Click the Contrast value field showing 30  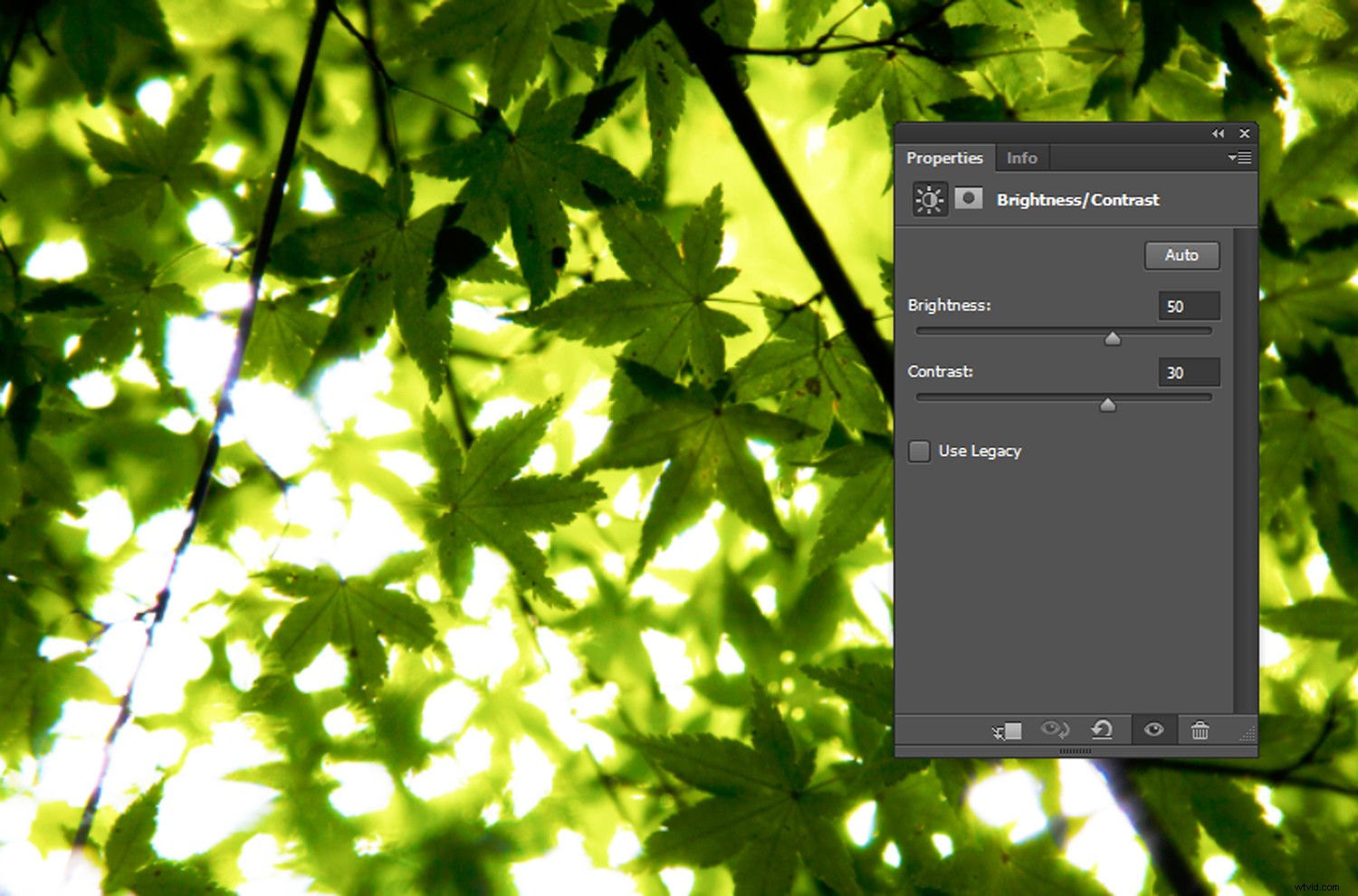tap(1189, 372)
